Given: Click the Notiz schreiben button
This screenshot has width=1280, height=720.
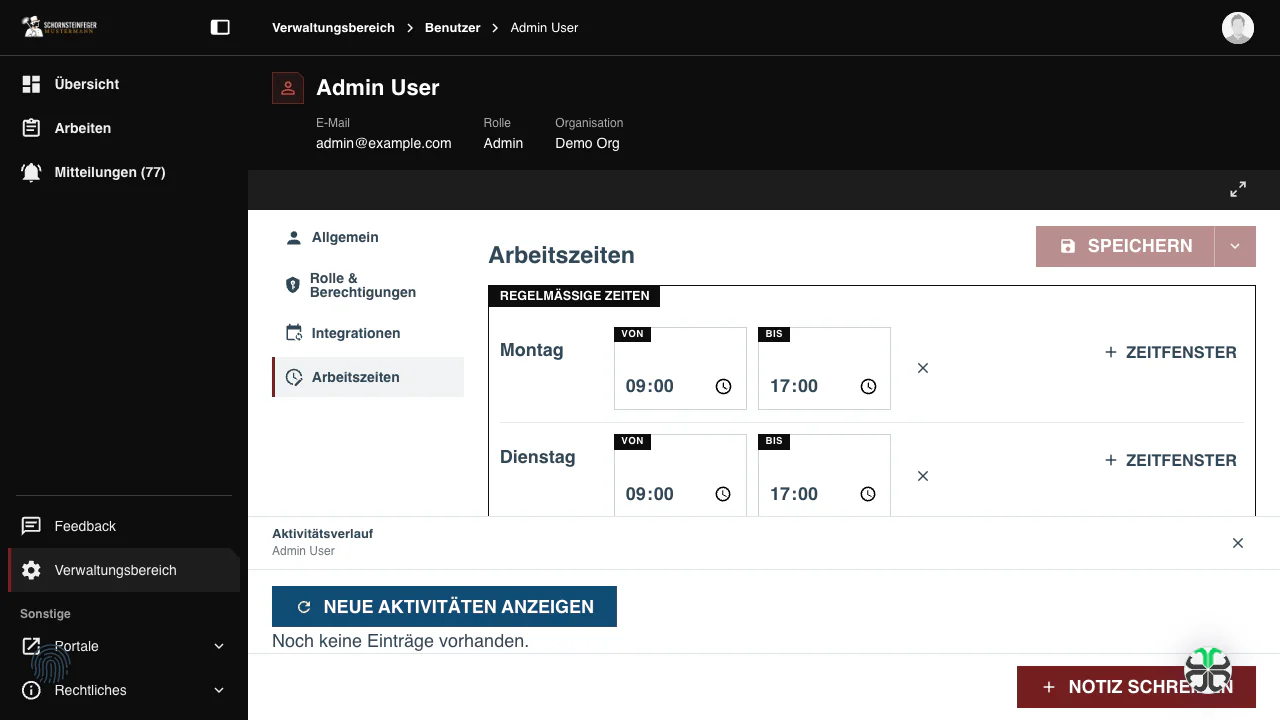Looking at the screenshot, I should (1136, 687).
